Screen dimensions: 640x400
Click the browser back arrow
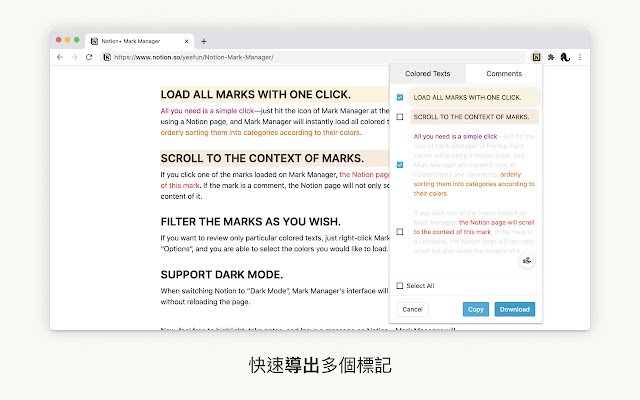click(60, 57)
